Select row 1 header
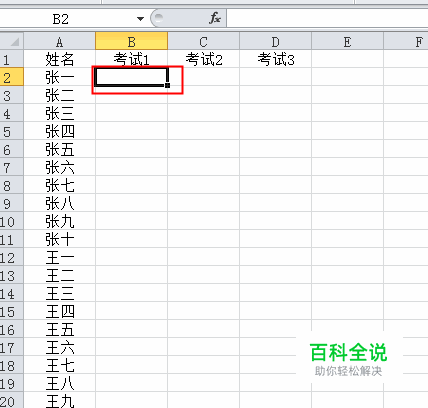The image size is (428, 408). point(12,59)
